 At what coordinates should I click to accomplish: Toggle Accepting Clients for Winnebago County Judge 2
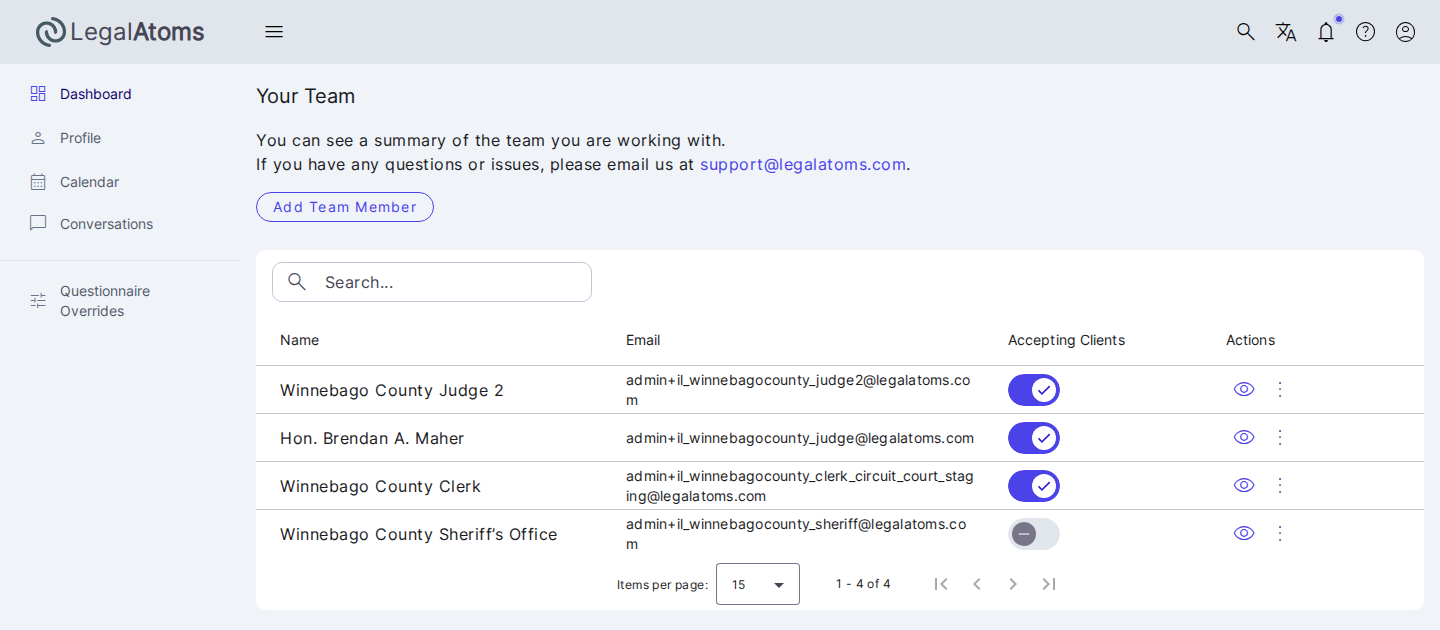click(x=1034, y=390)
